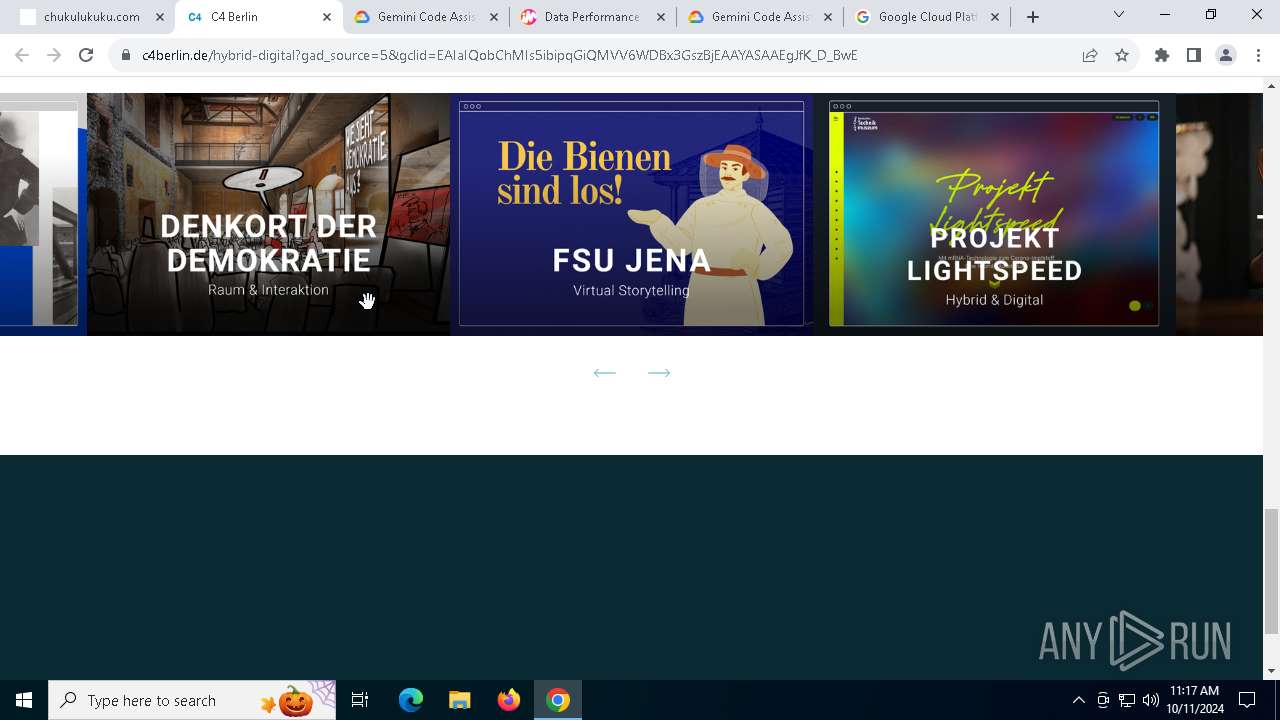This screenshot has height=720, width=1280.
Task: Bookmark this page with star
Action: (1122, 55)
